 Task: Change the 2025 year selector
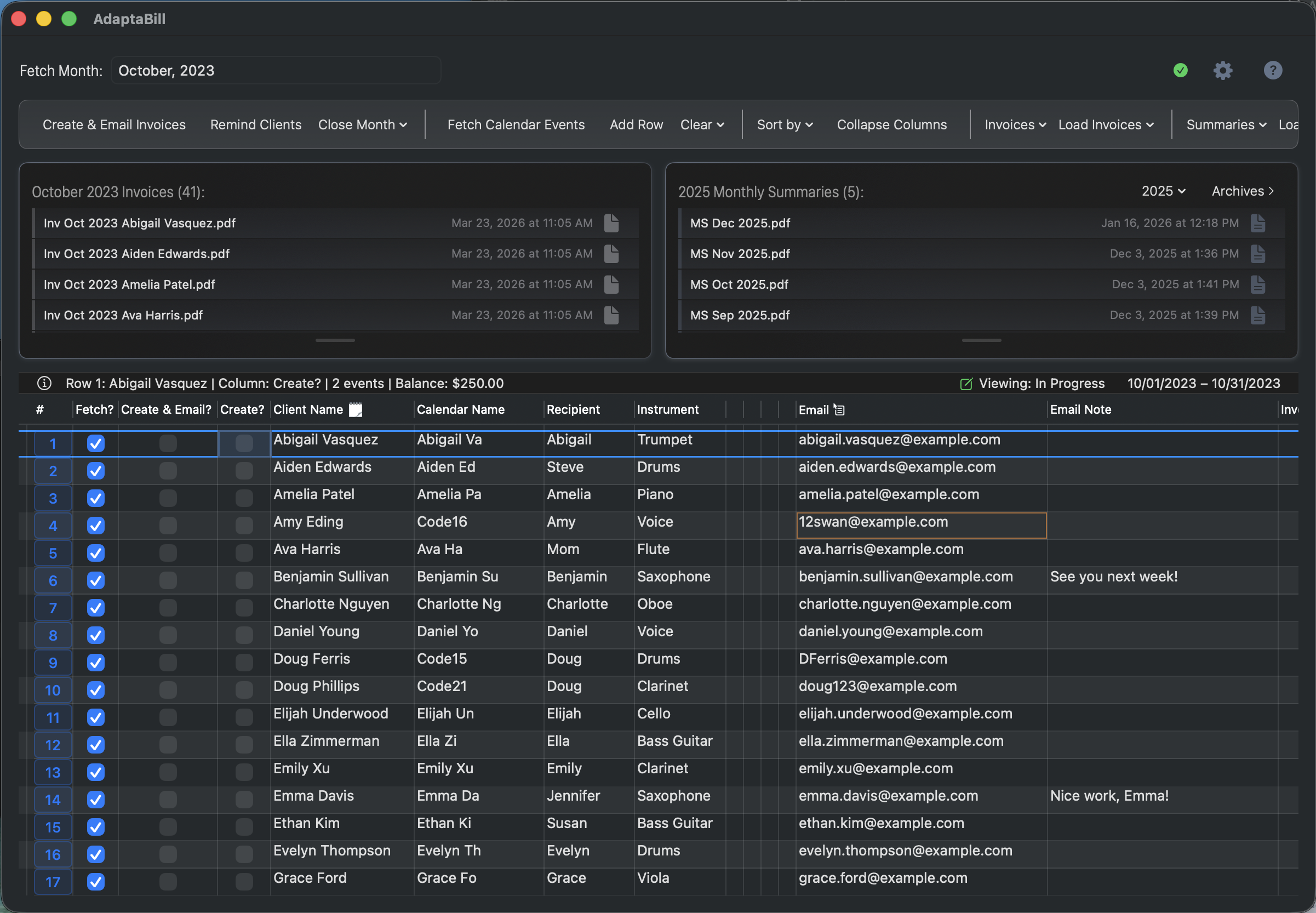point(1163,191)
